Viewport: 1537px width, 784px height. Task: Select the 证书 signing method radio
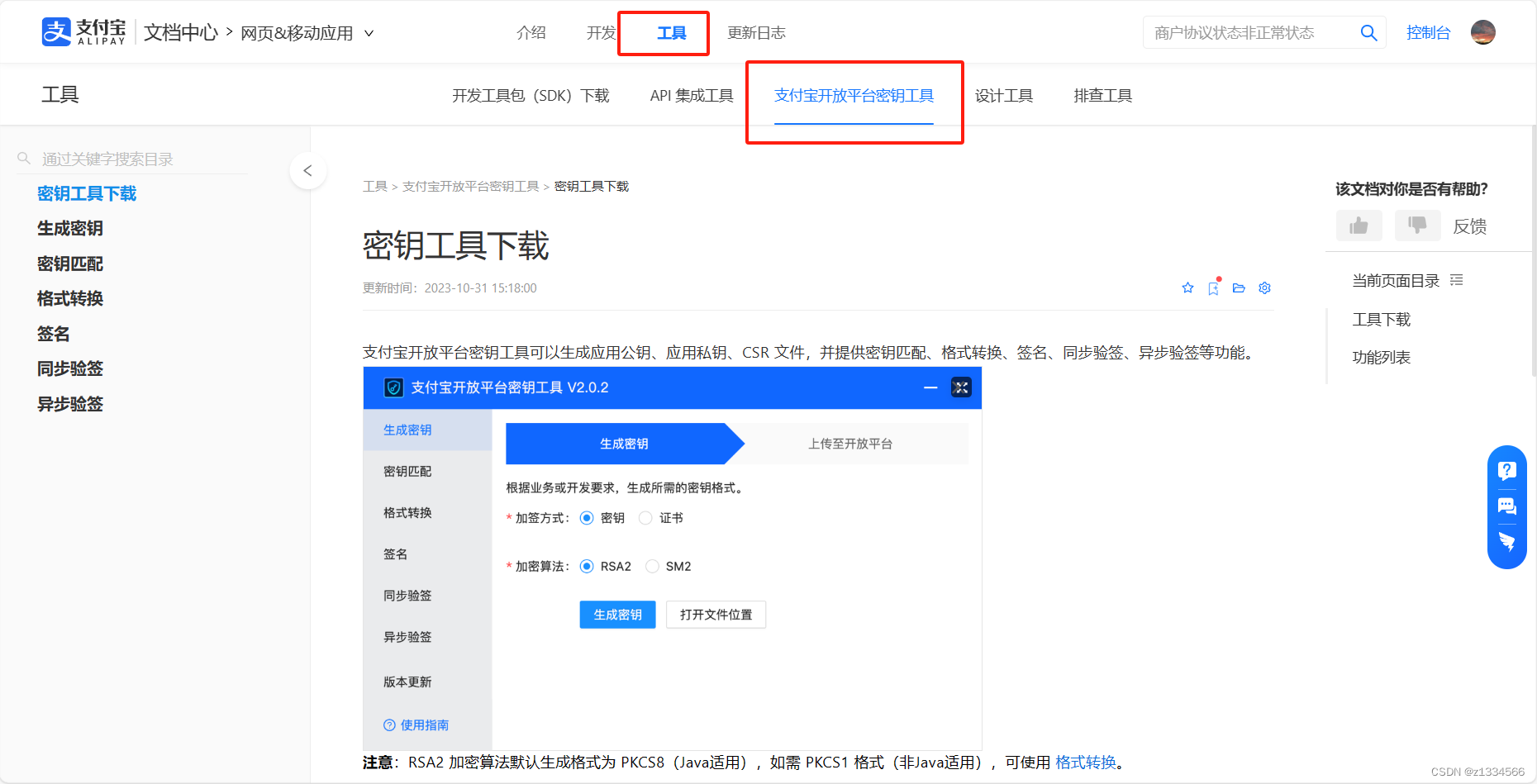click(x=645, y=518)
